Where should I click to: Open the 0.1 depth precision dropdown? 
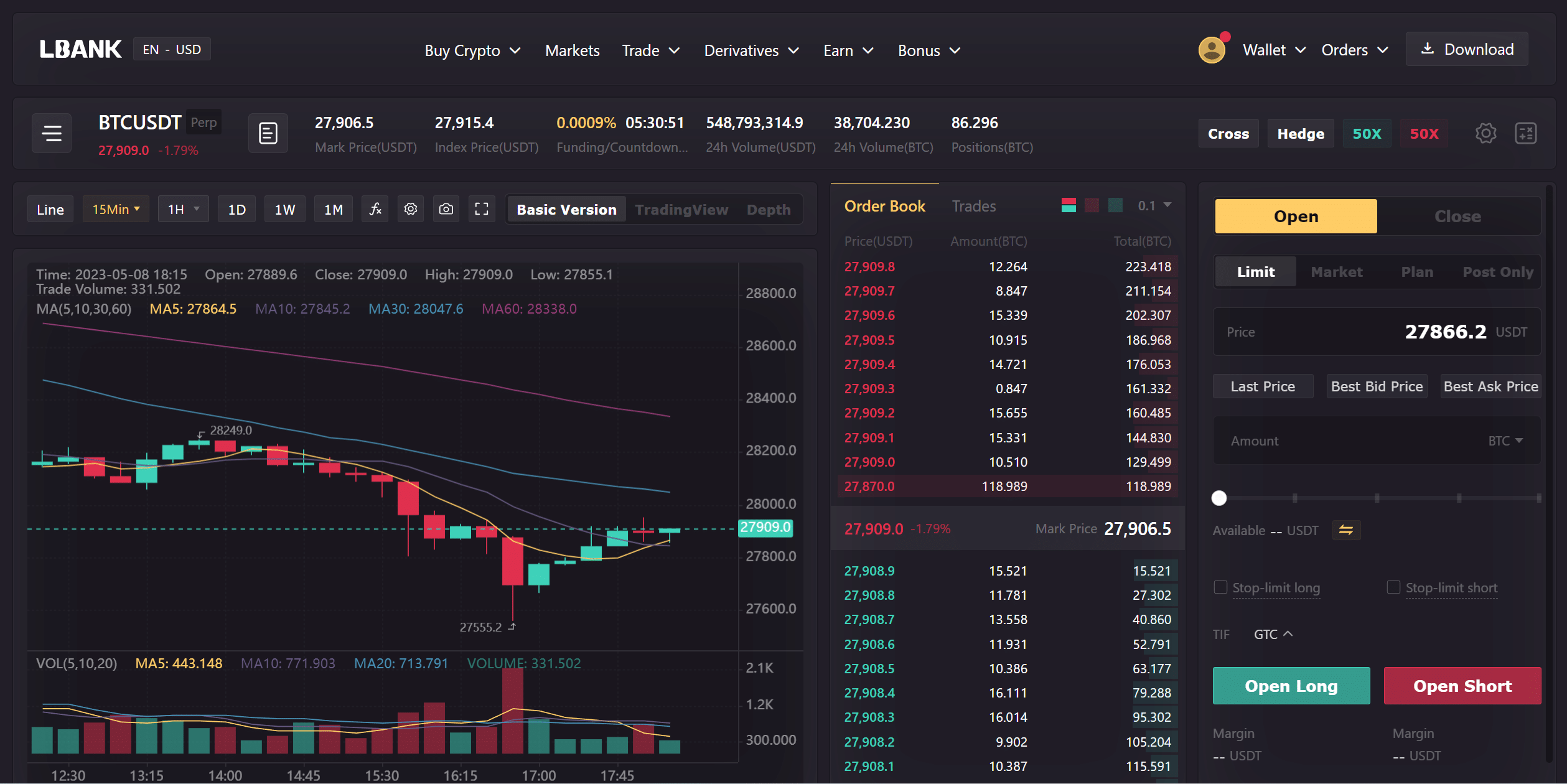pyautogui.click(x=1154, y=205)
